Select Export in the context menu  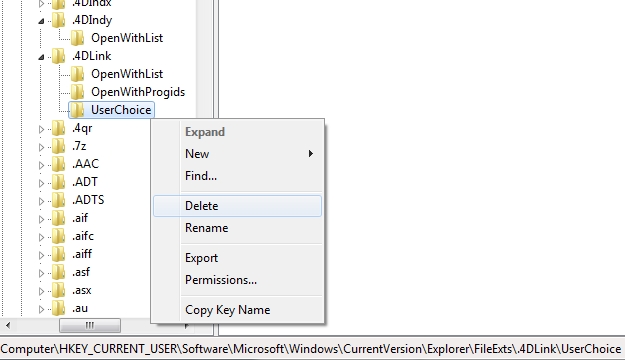coord(237,258)
